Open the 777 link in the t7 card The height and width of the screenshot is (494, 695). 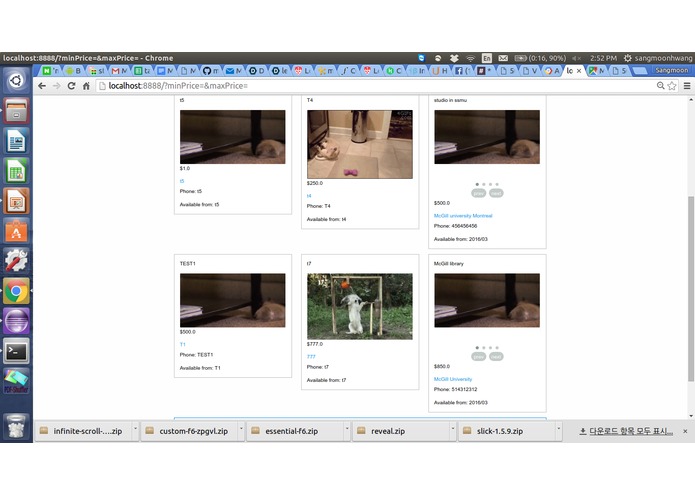pos(311,357)
